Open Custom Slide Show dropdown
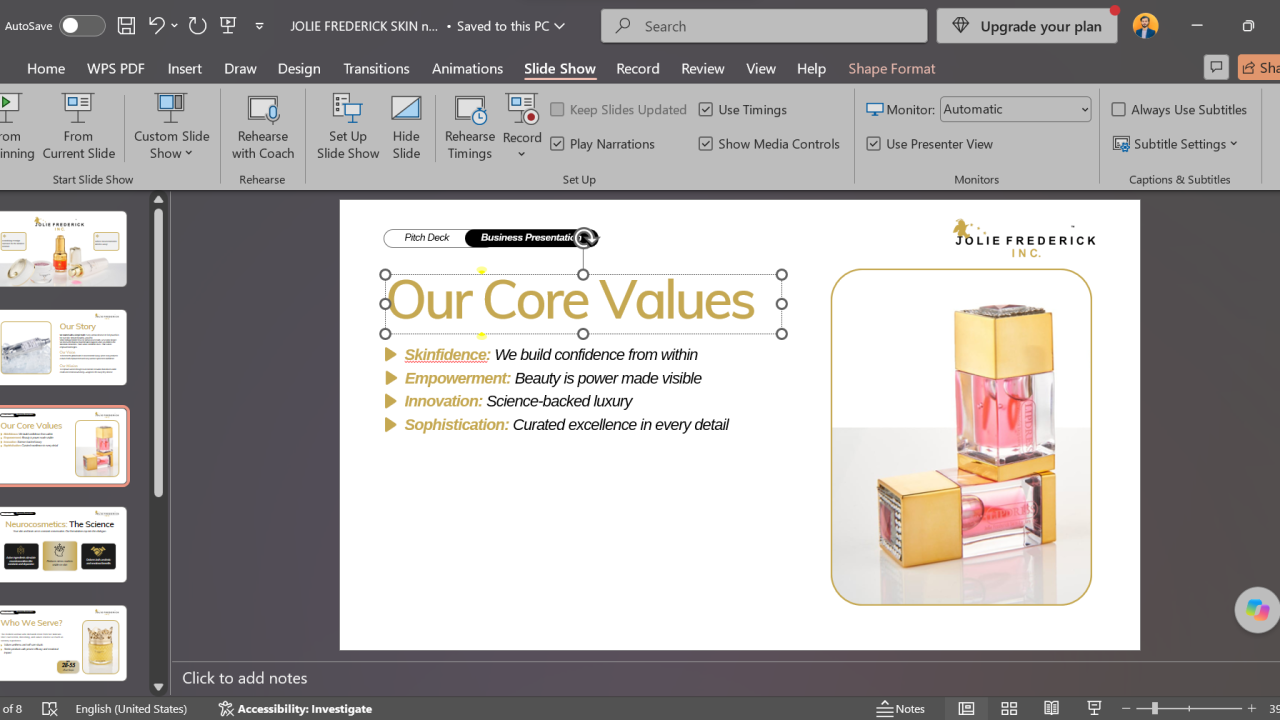 pyautogui.click(x=171, y=126)
